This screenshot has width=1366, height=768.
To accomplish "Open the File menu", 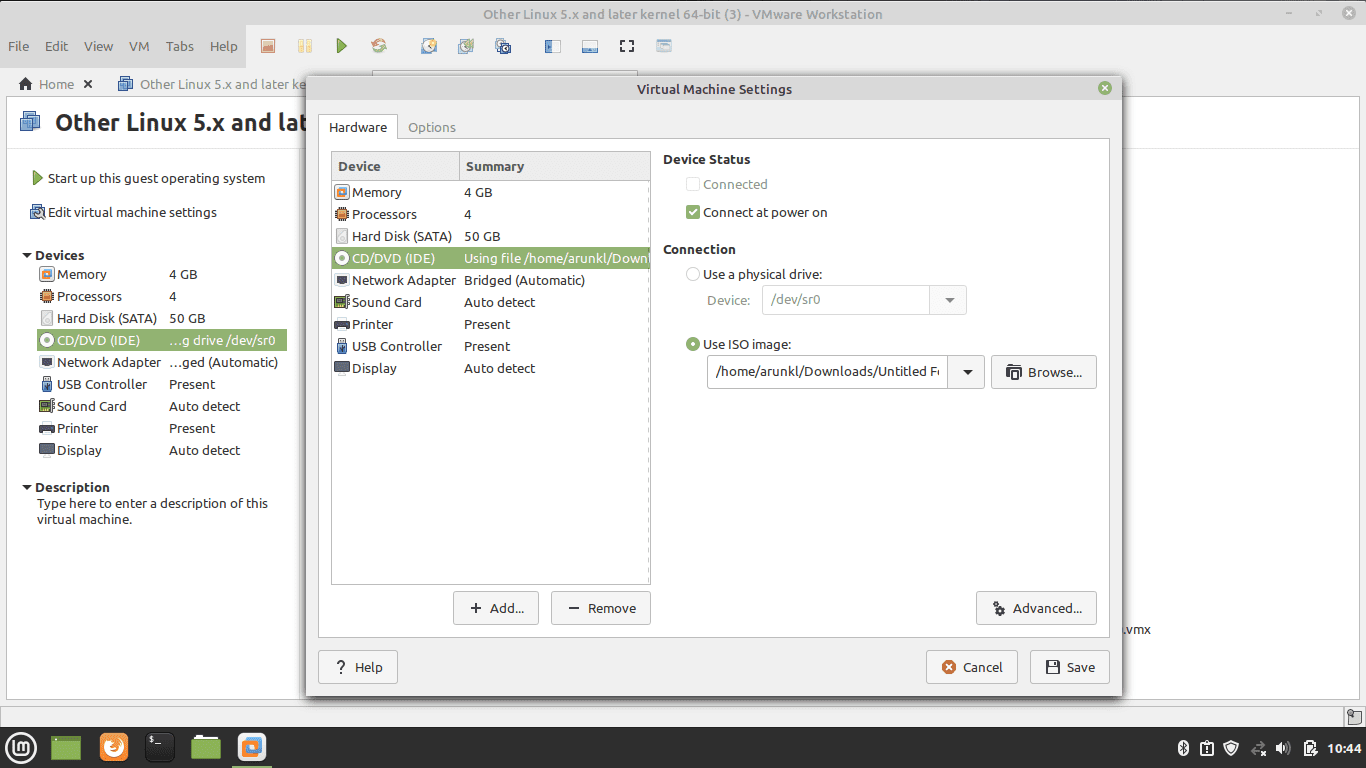I will click(x=18, y=46).
